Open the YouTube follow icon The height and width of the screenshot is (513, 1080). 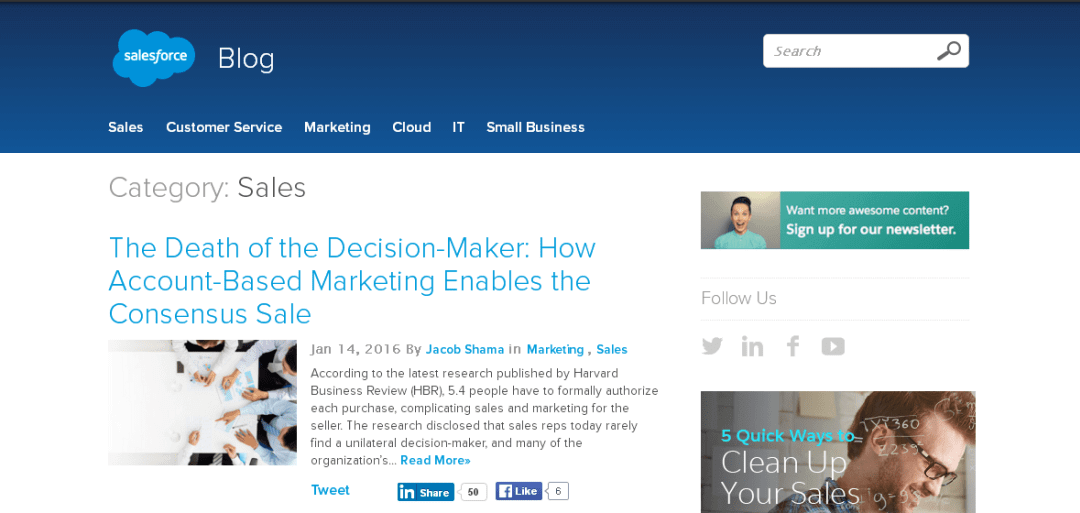click(833, 346)
